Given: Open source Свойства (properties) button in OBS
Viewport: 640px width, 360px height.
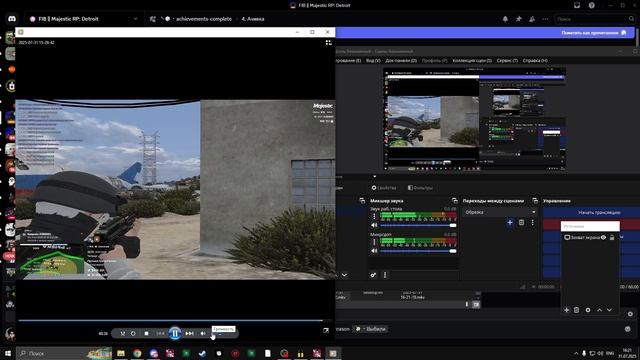Looking at the screenshot, I should click(x=384, y=188).
